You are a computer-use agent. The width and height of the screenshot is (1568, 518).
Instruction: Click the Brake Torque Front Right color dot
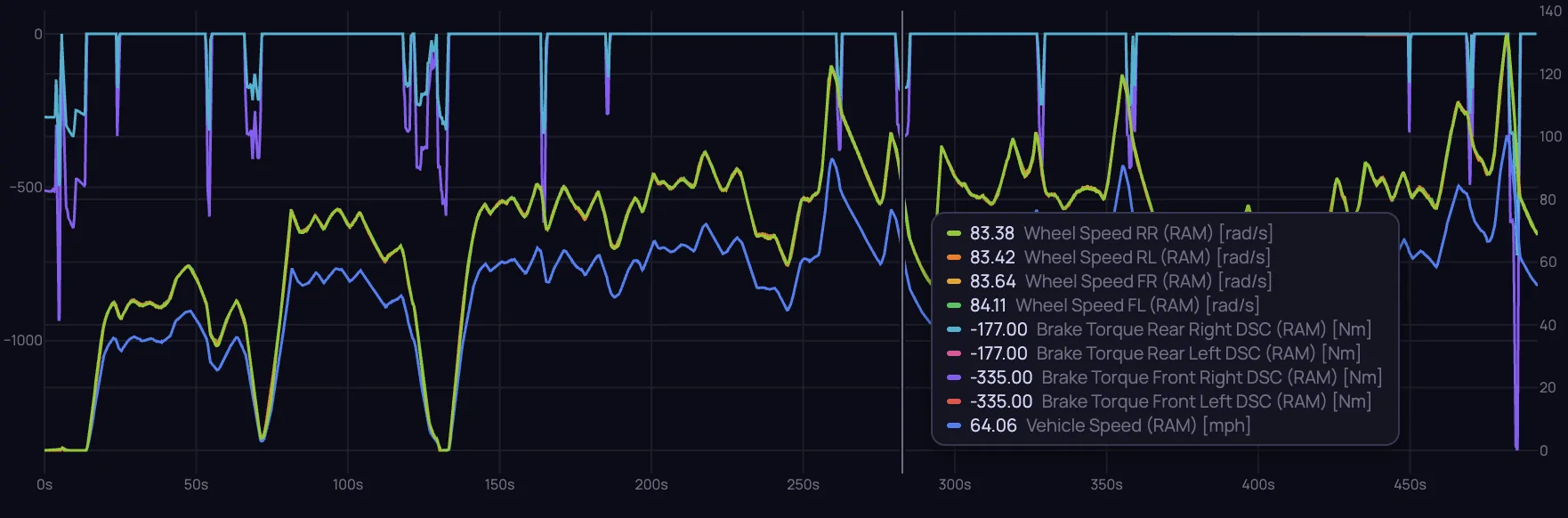(954, 377)
